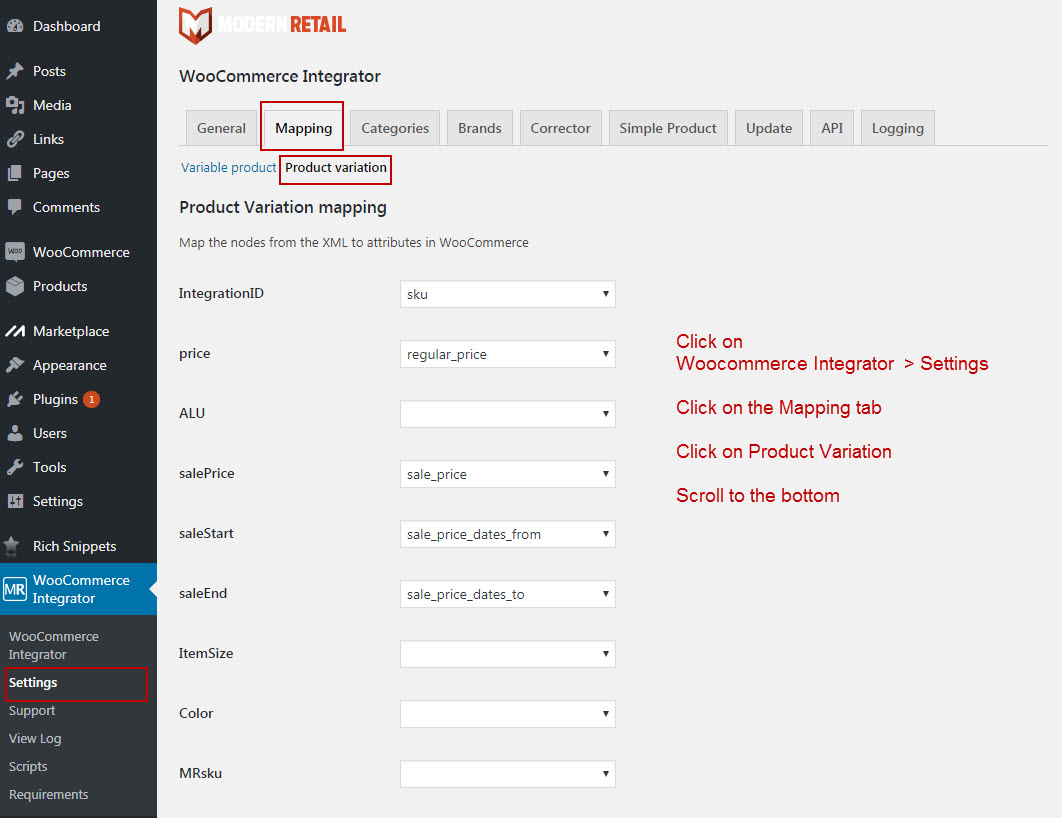Switch to the Logging tab
1062x818 pixels.
click(897, 128)
